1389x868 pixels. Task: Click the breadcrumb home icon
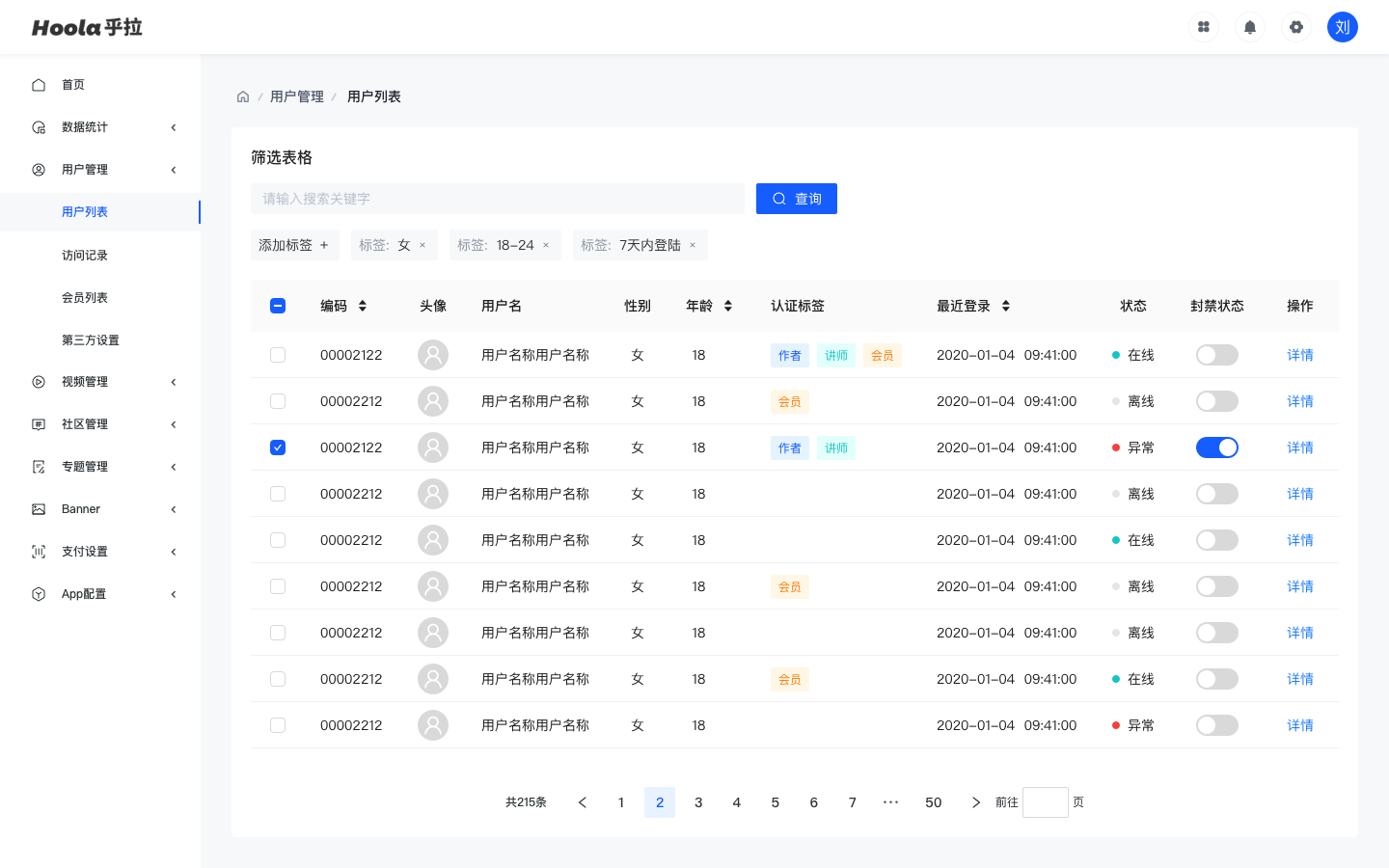pyautogui.click(x=243, y=96)
